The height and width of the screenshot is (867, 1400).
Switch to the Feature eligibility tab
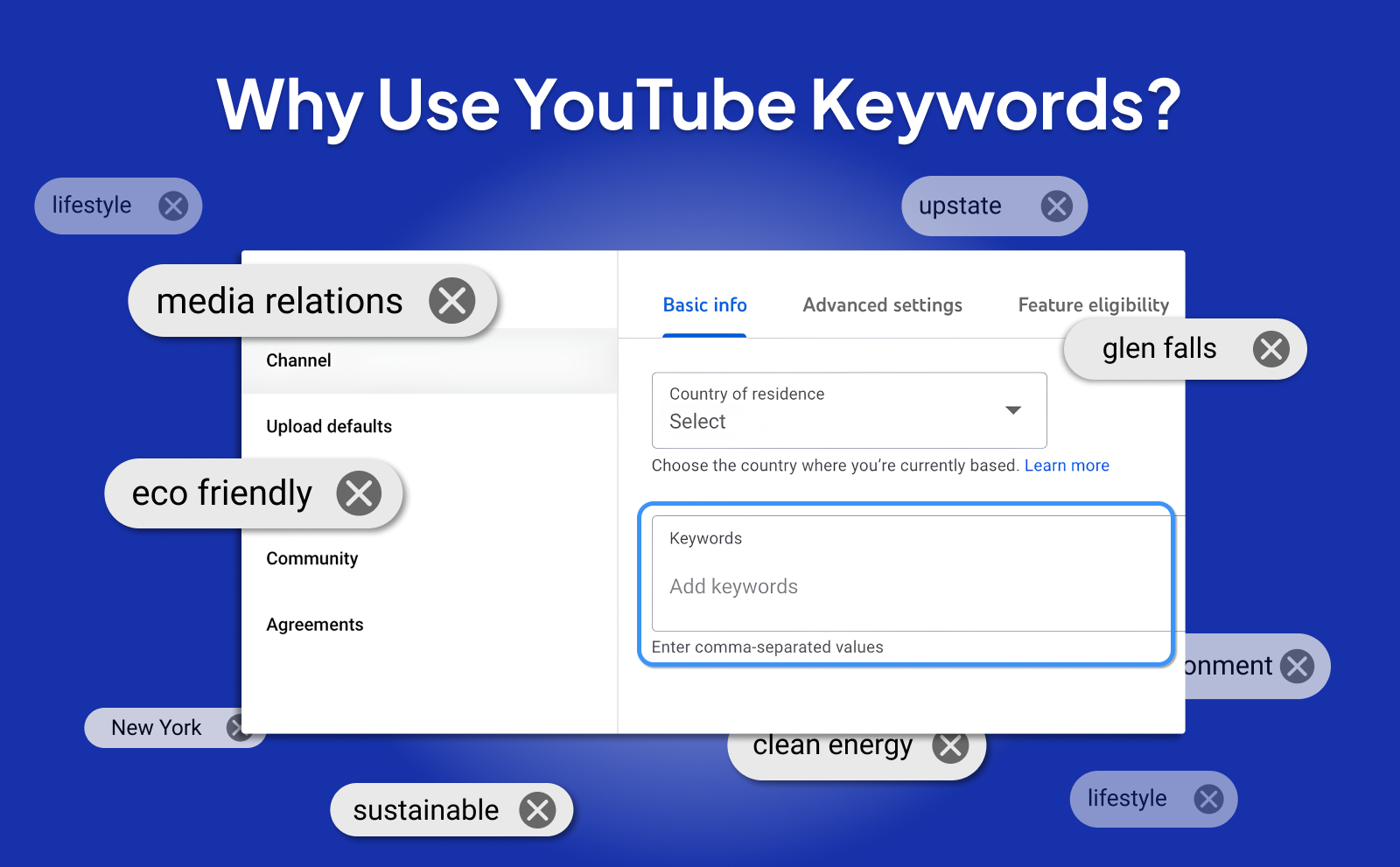coord(1094,305)
